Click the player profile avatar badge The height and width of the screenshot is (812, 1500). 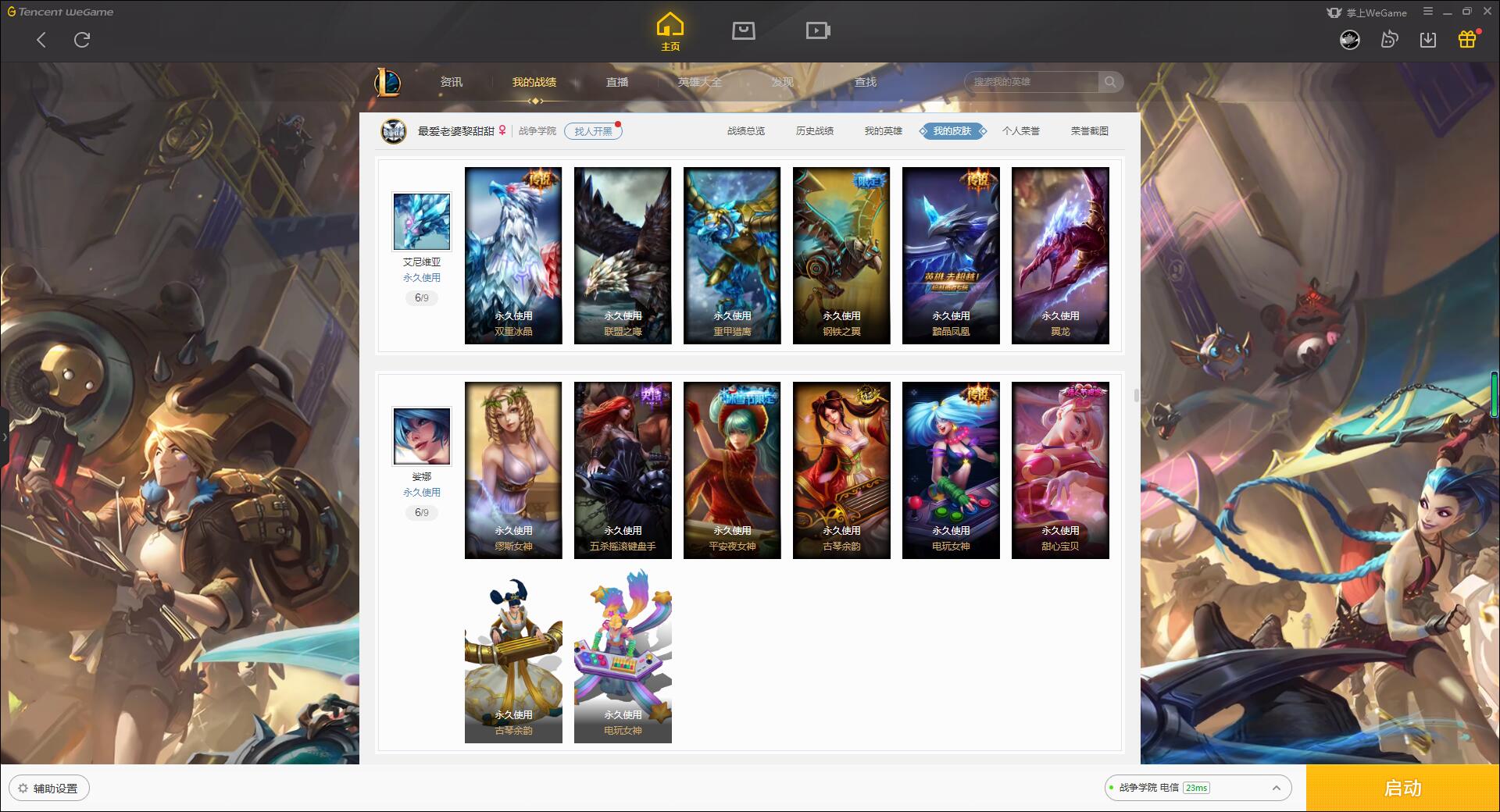pos(394,131)
